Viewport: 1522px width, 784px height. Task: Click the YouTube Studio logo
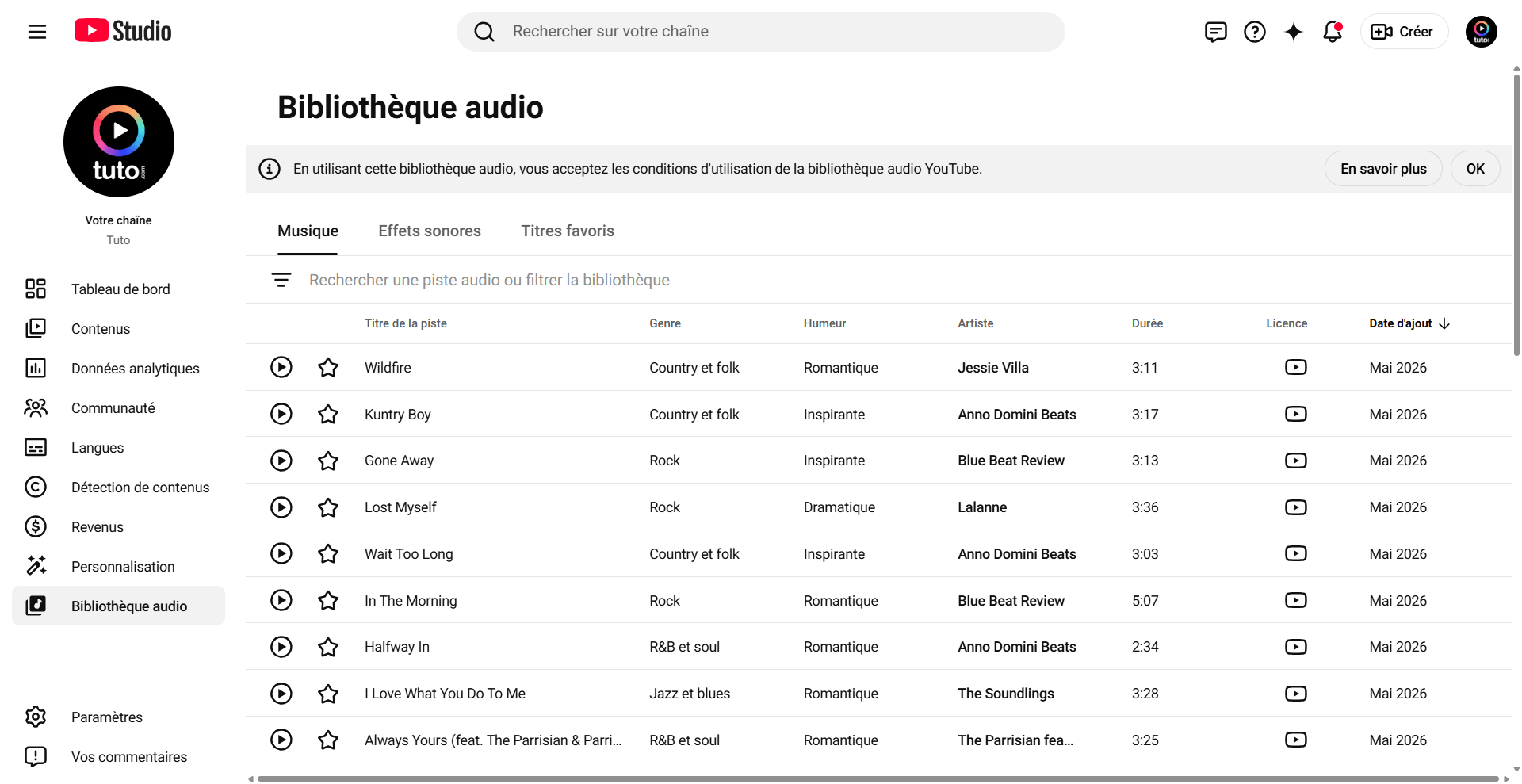tap(123, 31)
